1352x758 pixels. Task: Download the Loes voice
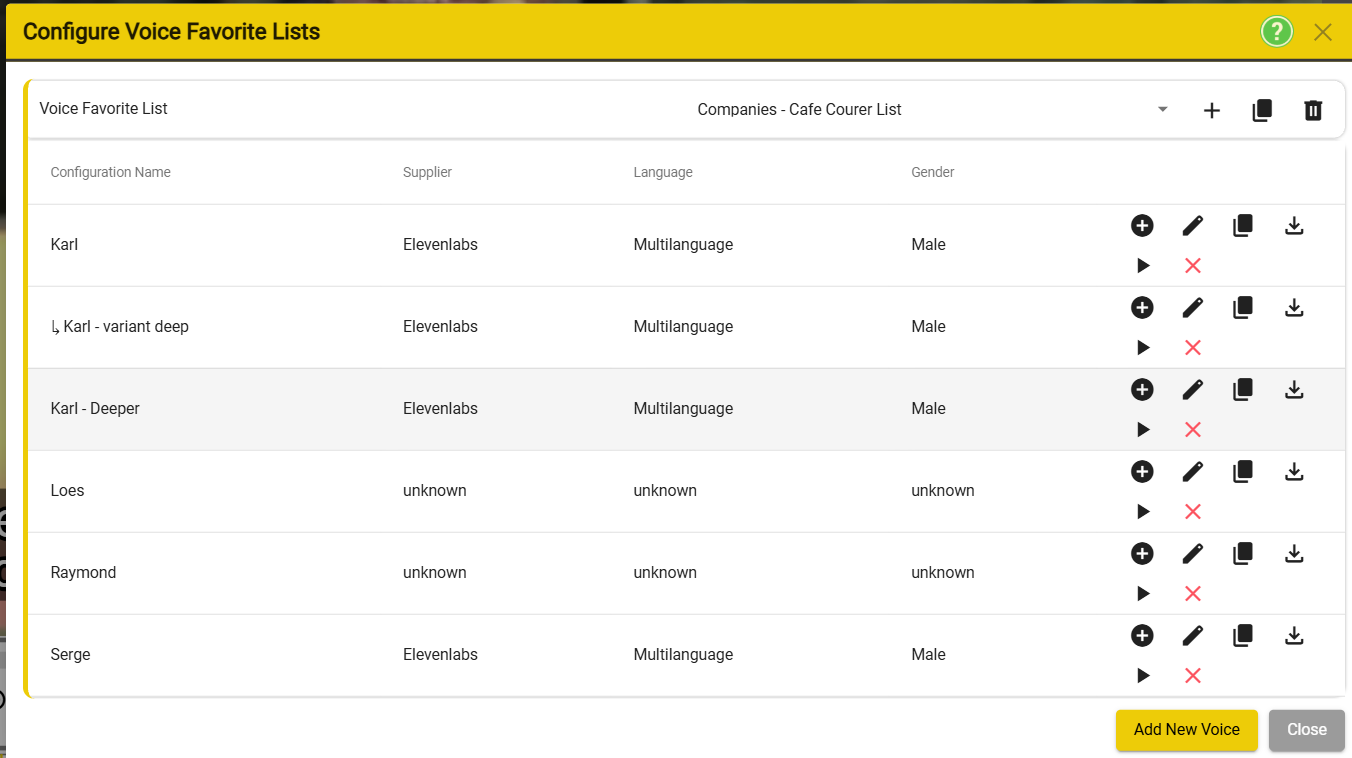1294,471
